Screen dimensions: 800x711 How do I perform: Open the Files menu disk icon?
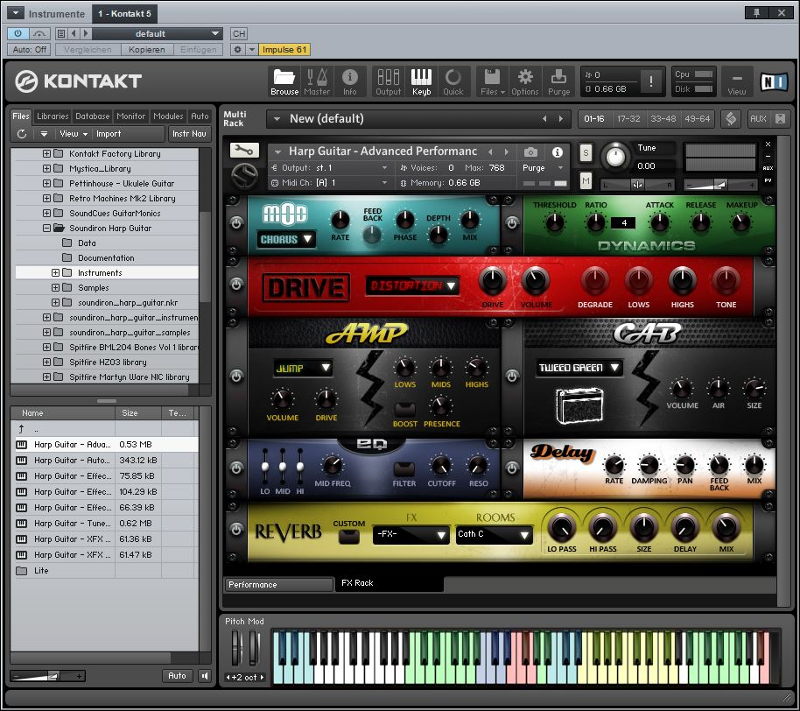pos(492,82)
